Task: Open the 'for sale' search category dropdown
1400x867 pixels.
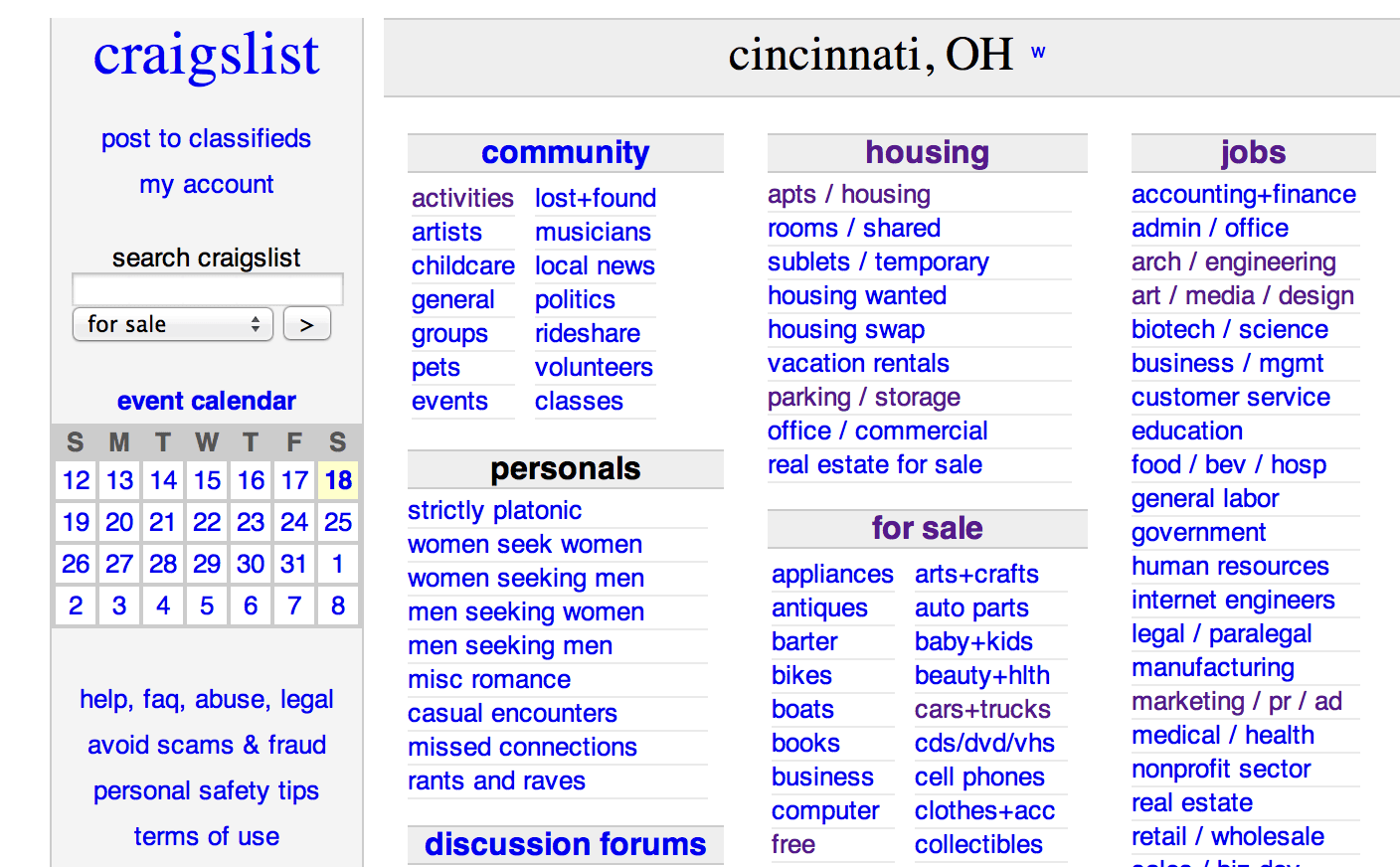Action: click(x=173, y=324)
